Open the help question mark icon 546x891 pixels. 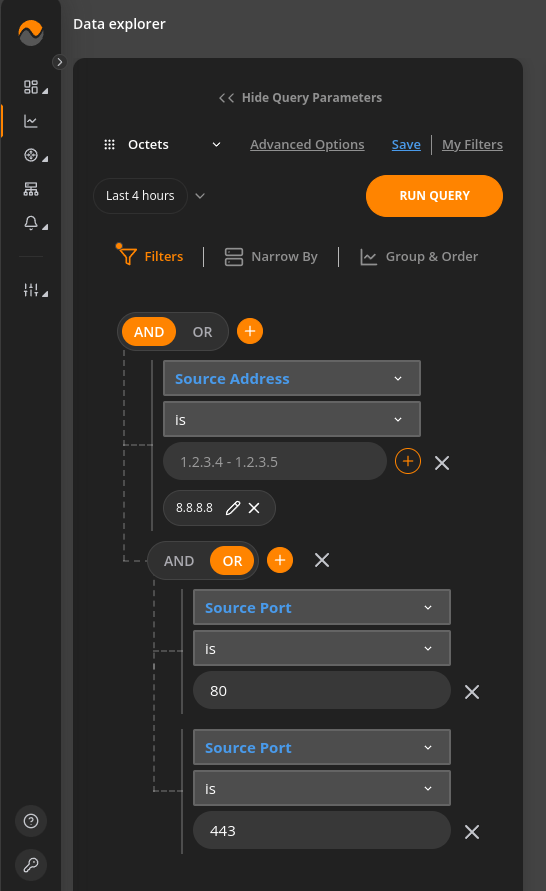tap(31, 821)
